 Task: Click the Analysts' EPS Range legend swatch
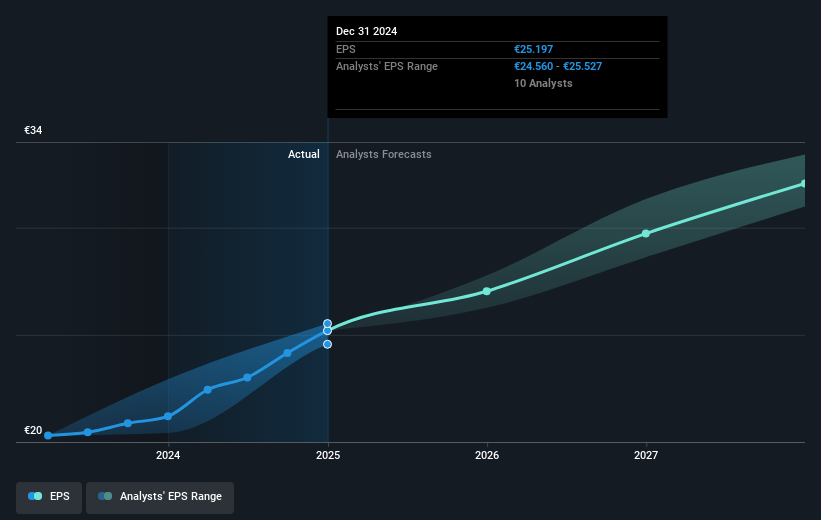click(x=105, y=496)
